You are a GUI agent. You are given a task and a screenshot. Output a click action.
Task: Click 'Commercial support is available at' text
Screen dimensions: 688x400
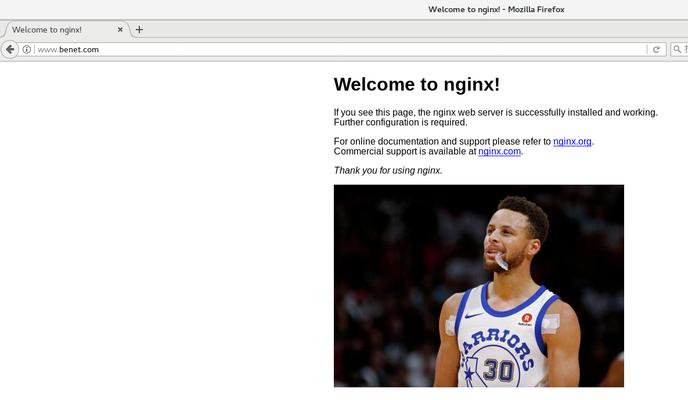(405, 151)
